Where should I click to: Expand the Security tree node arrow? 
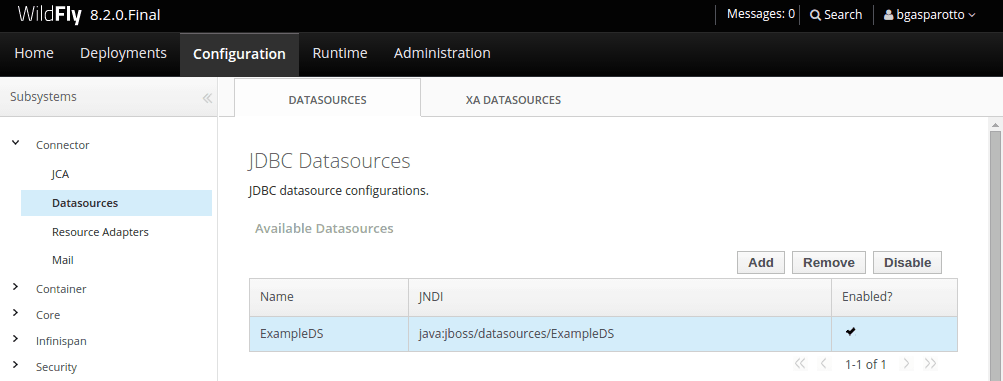coord(16,366)
